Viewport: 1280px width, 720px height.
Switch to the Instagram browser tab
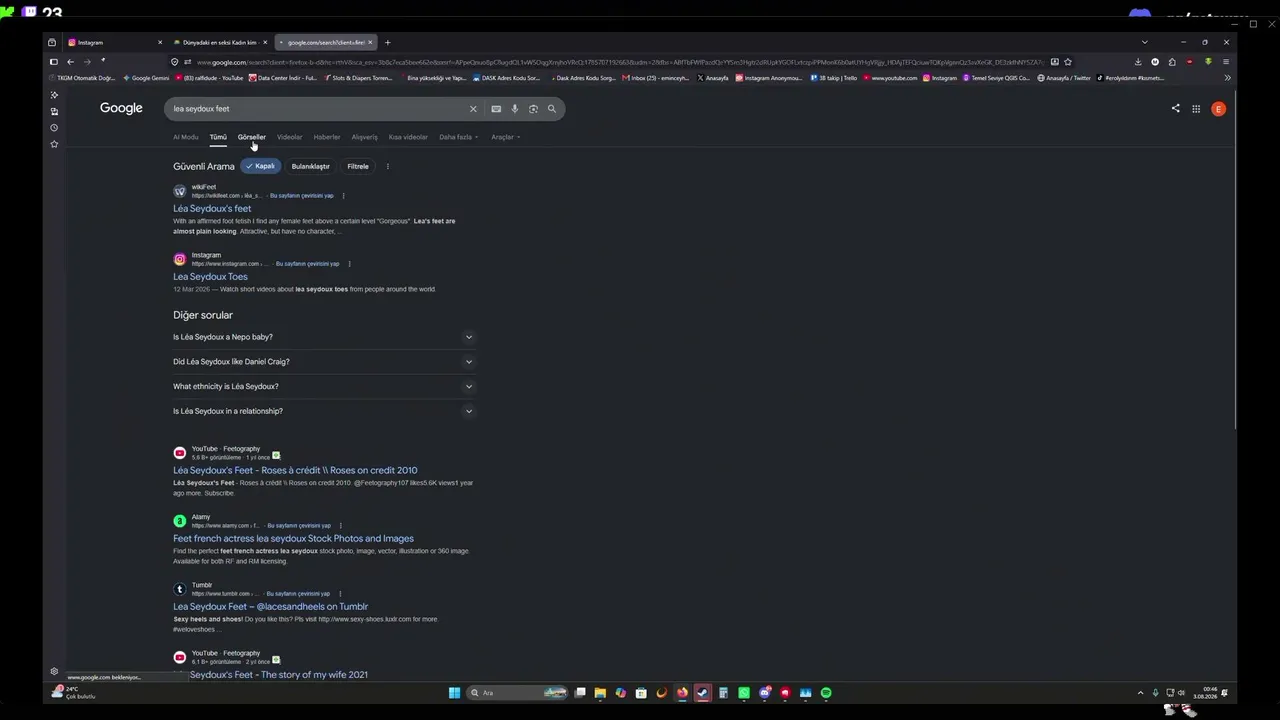(115, 43)
